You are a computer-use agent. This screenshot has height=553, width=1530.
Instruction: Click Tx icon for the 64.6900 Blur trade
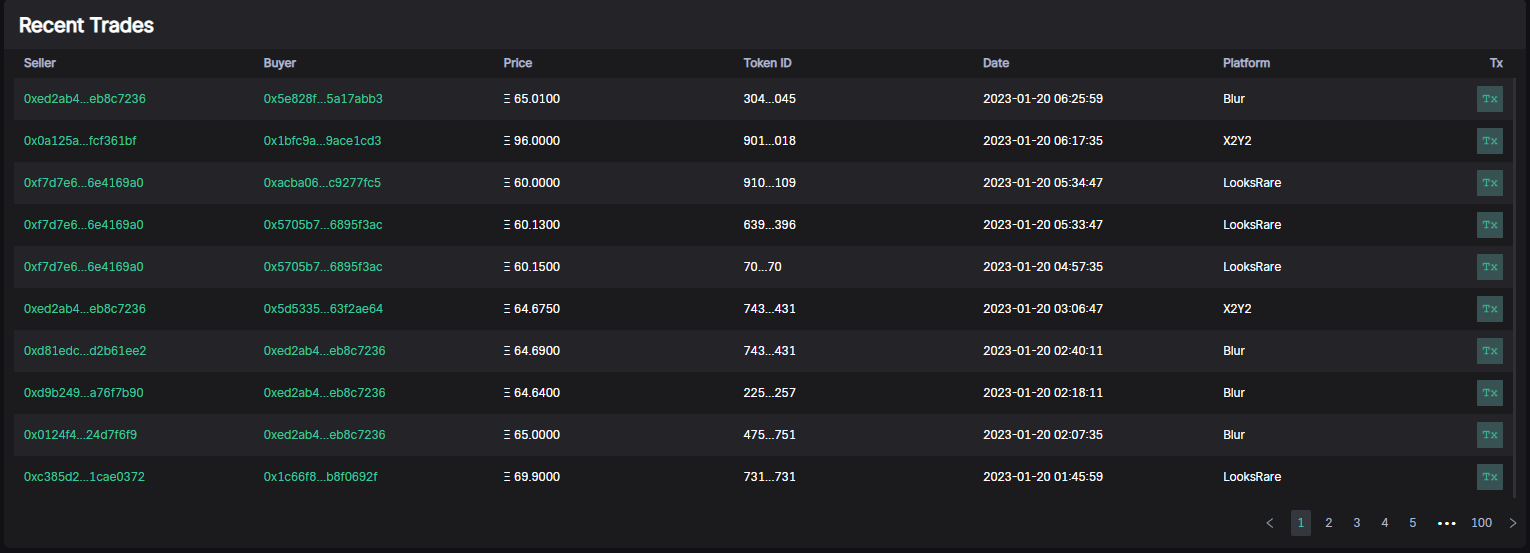1489,351
